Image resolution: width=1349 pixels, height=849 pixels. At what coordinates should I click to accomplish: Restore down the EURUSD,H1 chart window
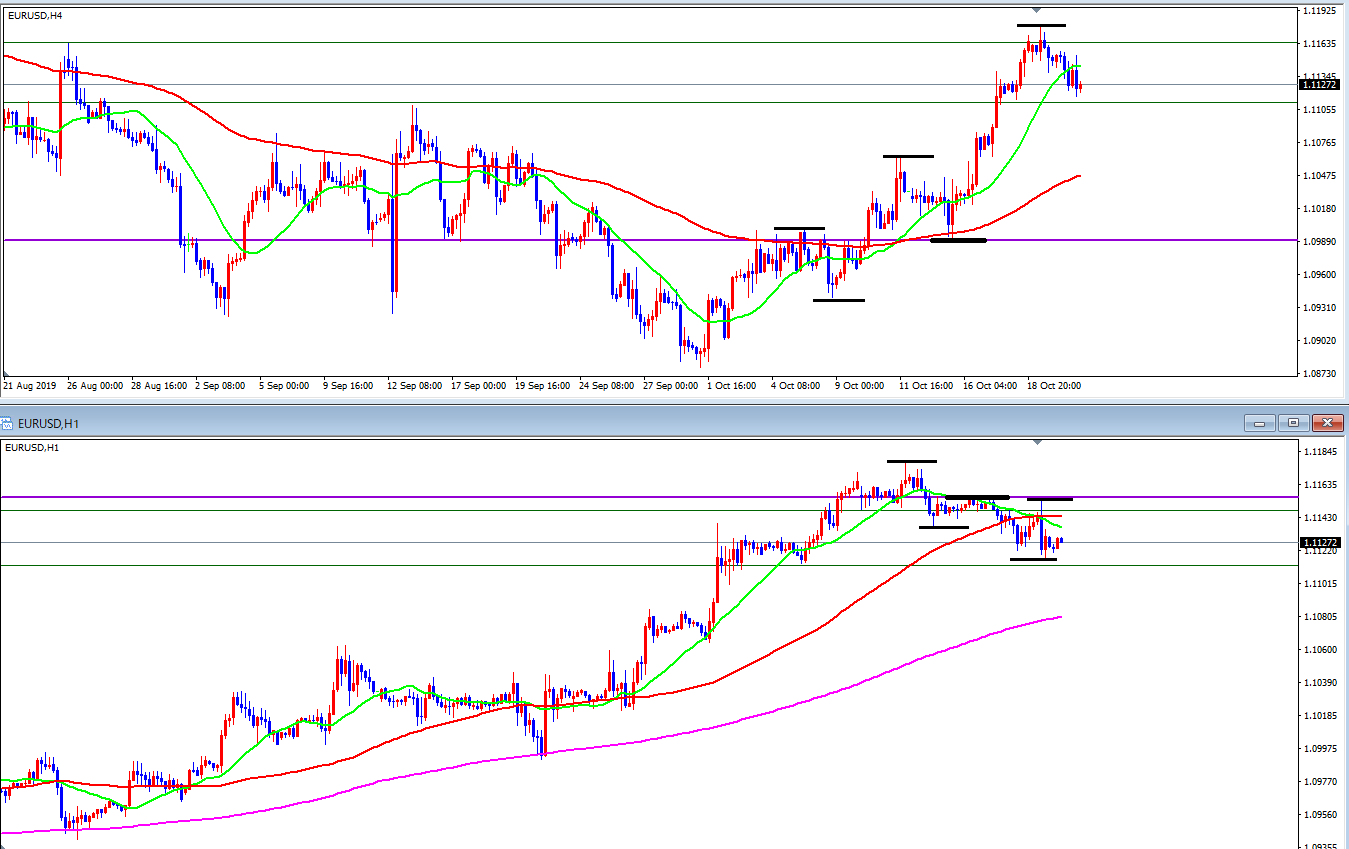coord(1293,423)
